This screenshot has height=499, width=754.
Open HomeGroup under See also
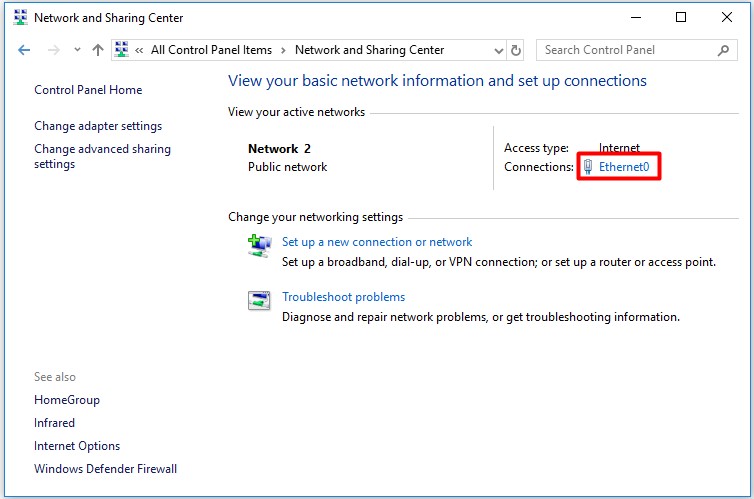(x=67, y=400)
